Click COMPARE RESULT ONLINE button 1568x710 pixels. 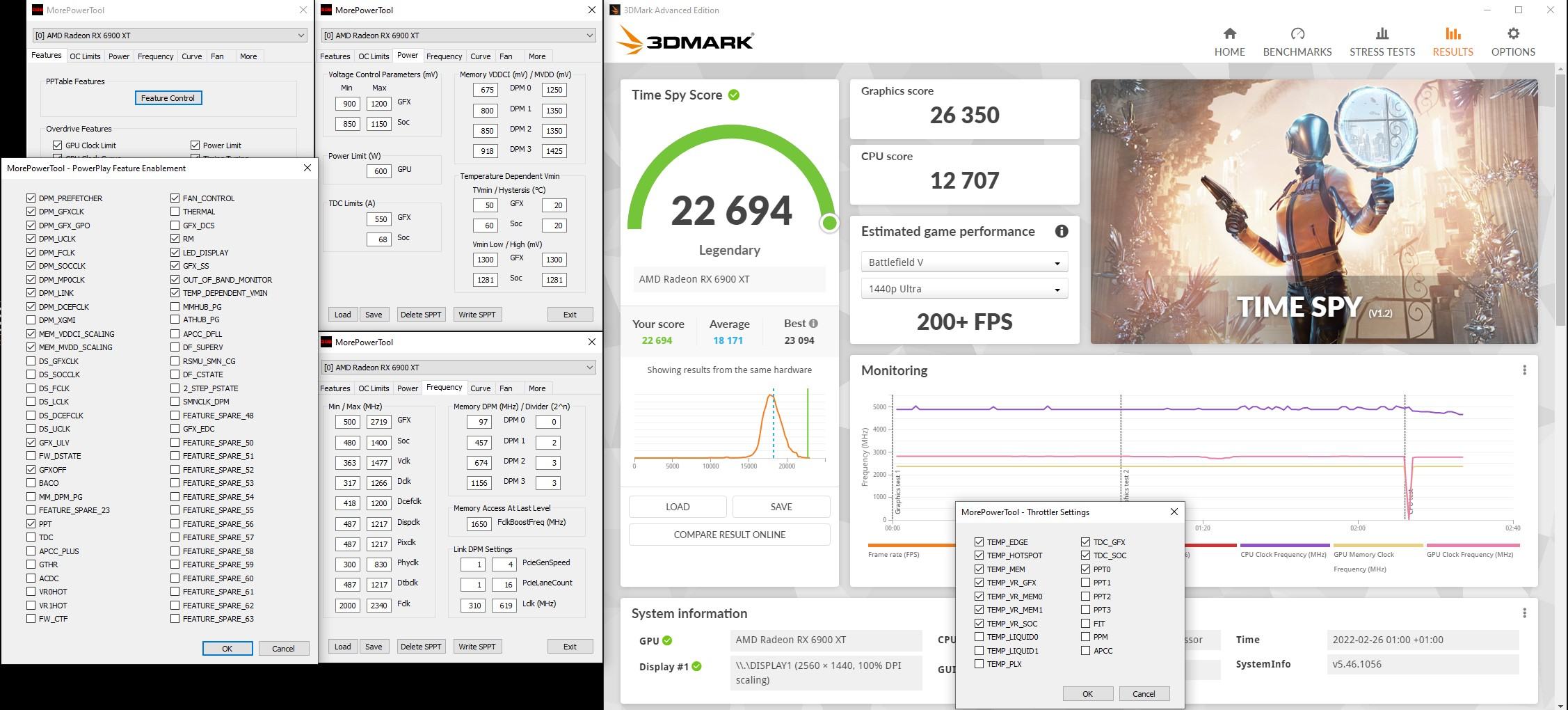(729, 535)
